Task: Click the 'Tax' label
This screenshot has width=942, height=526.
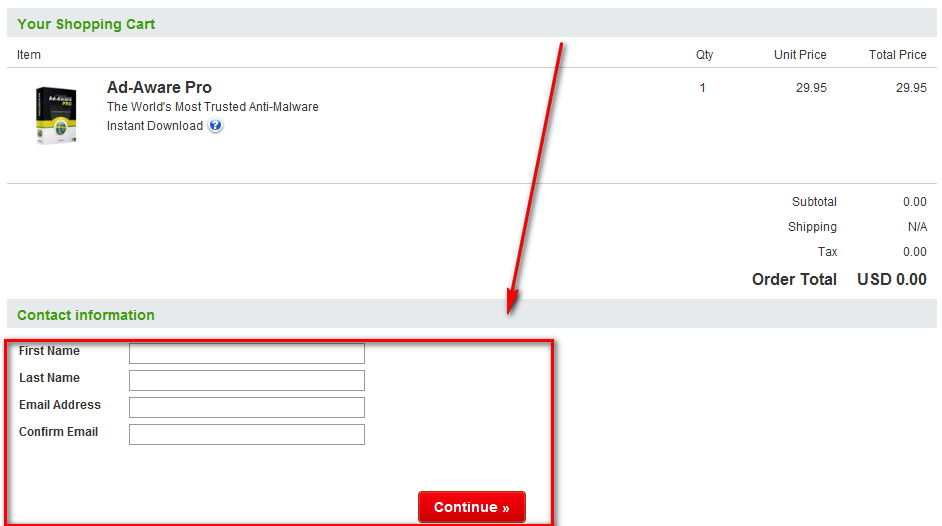Action: coord(827,252)
